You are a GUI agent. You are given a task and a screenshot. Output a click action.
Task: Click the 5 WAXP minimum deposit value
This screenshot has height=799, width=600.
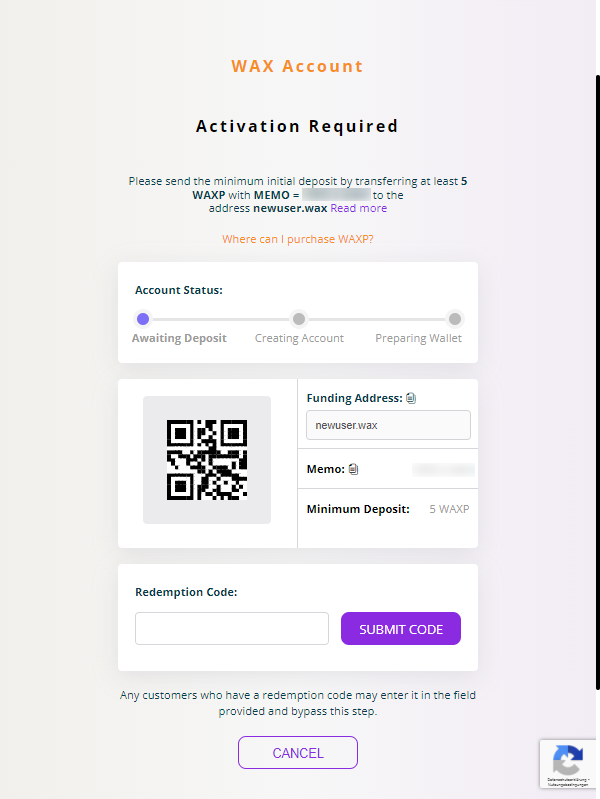coord(449,509)
